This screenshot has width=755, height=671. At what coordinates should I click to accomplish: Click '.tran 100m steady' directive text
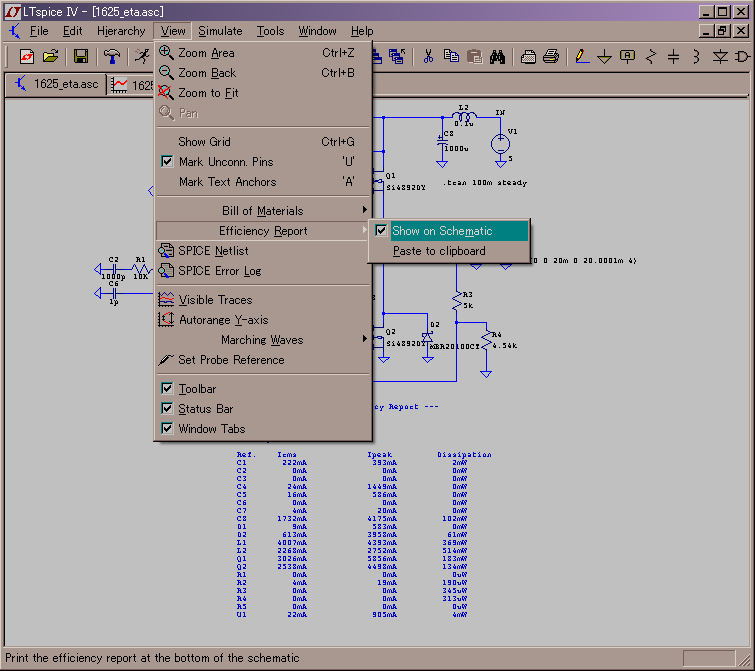tap(485, 183)
